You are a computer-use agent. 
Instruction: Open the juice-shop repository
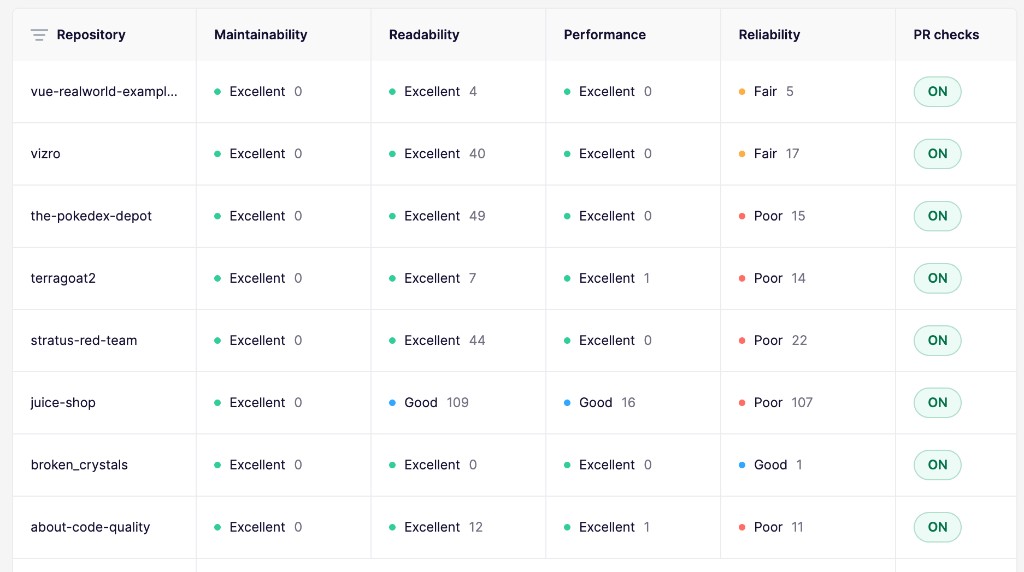point(63,403)
